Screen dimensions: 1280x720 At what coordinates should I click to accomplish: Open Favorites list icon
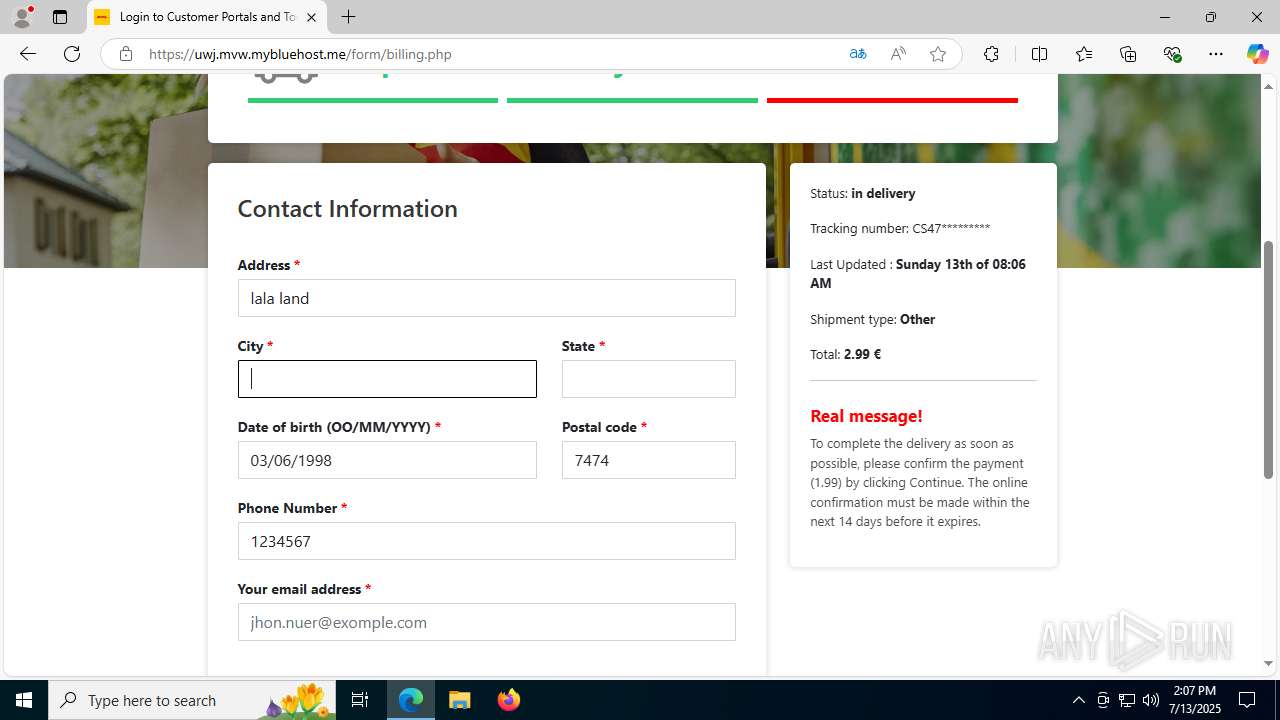click(1084, 54)
